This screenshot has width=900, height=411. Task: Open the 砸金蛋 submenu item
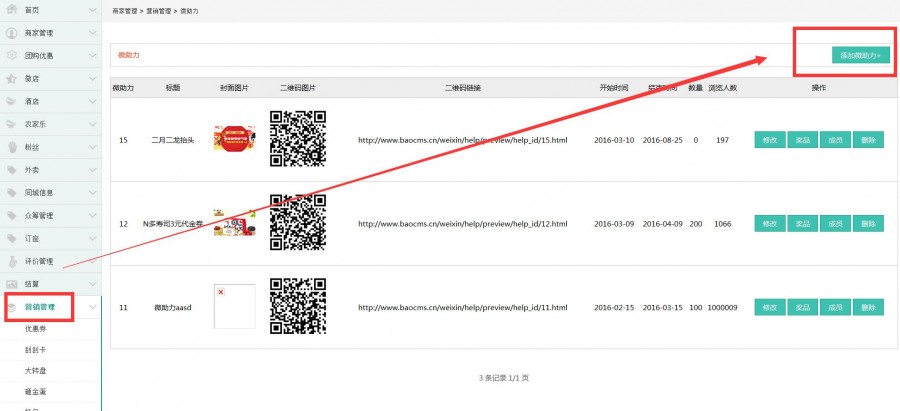(x=36, y=391)
